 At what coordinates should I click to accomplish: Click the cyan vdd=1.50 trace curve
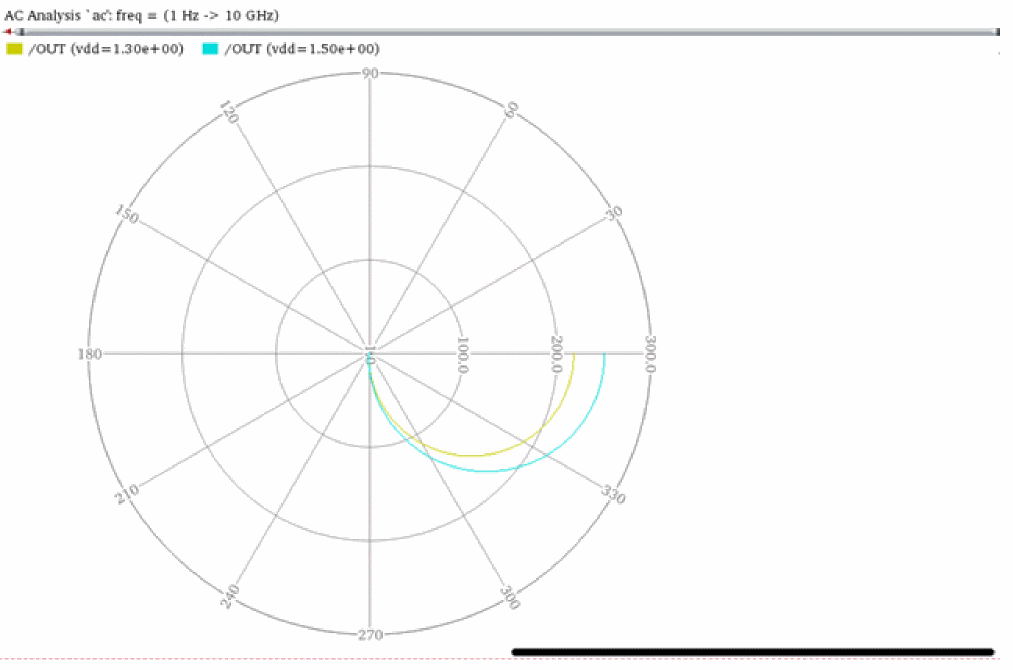(488, 471)
